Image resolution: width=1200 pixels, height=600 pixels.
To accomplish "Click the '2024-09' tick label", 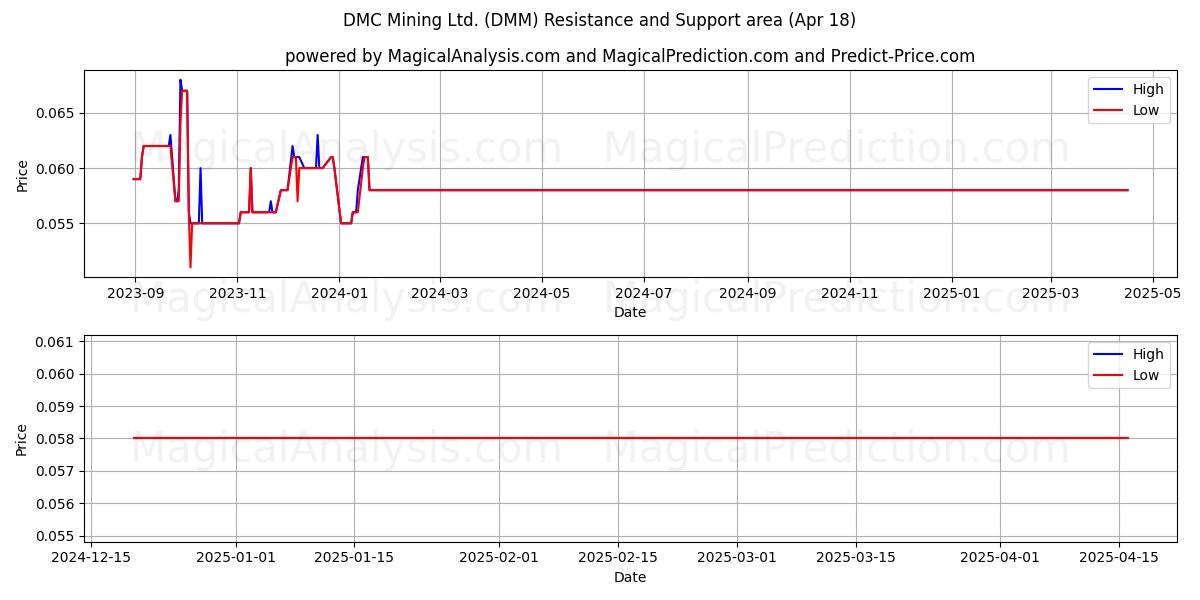I will [x=748, y=293].
